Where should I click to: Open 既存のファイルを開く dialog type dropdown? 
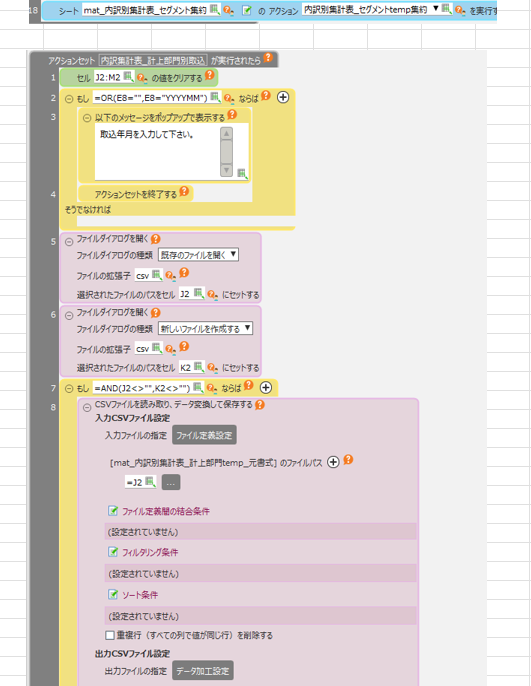198,255
